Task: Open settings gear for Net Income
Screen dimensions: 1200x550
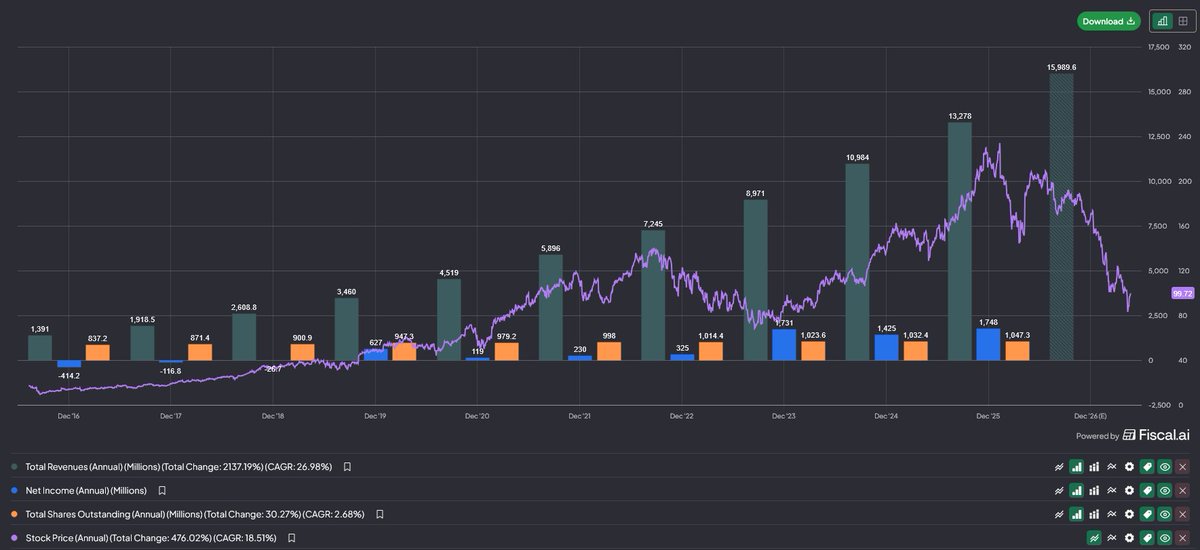Action: 1129,491
